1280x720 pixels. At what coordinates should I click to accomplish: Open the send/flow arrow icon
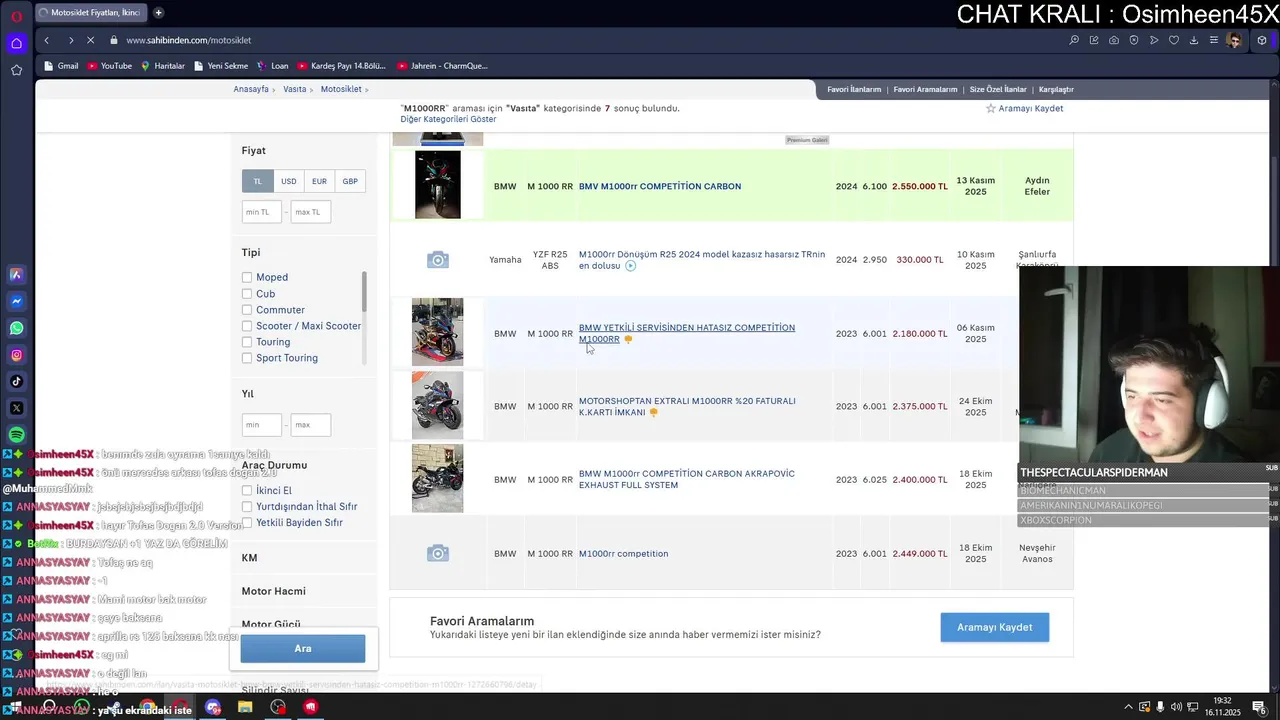click(1154, 40)
